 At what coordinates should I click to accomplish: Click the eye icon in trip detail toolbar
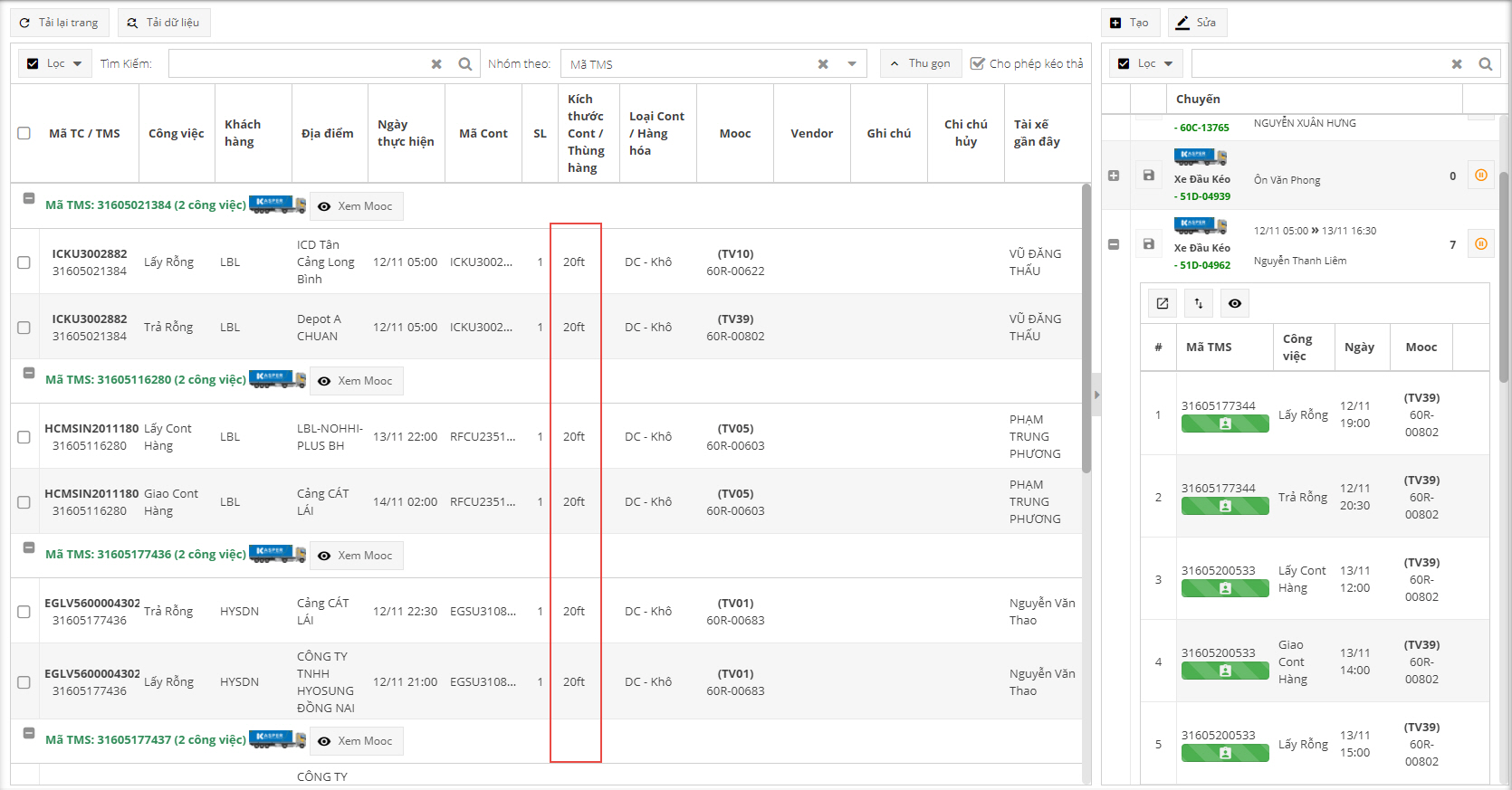(x=1235, y=303)
